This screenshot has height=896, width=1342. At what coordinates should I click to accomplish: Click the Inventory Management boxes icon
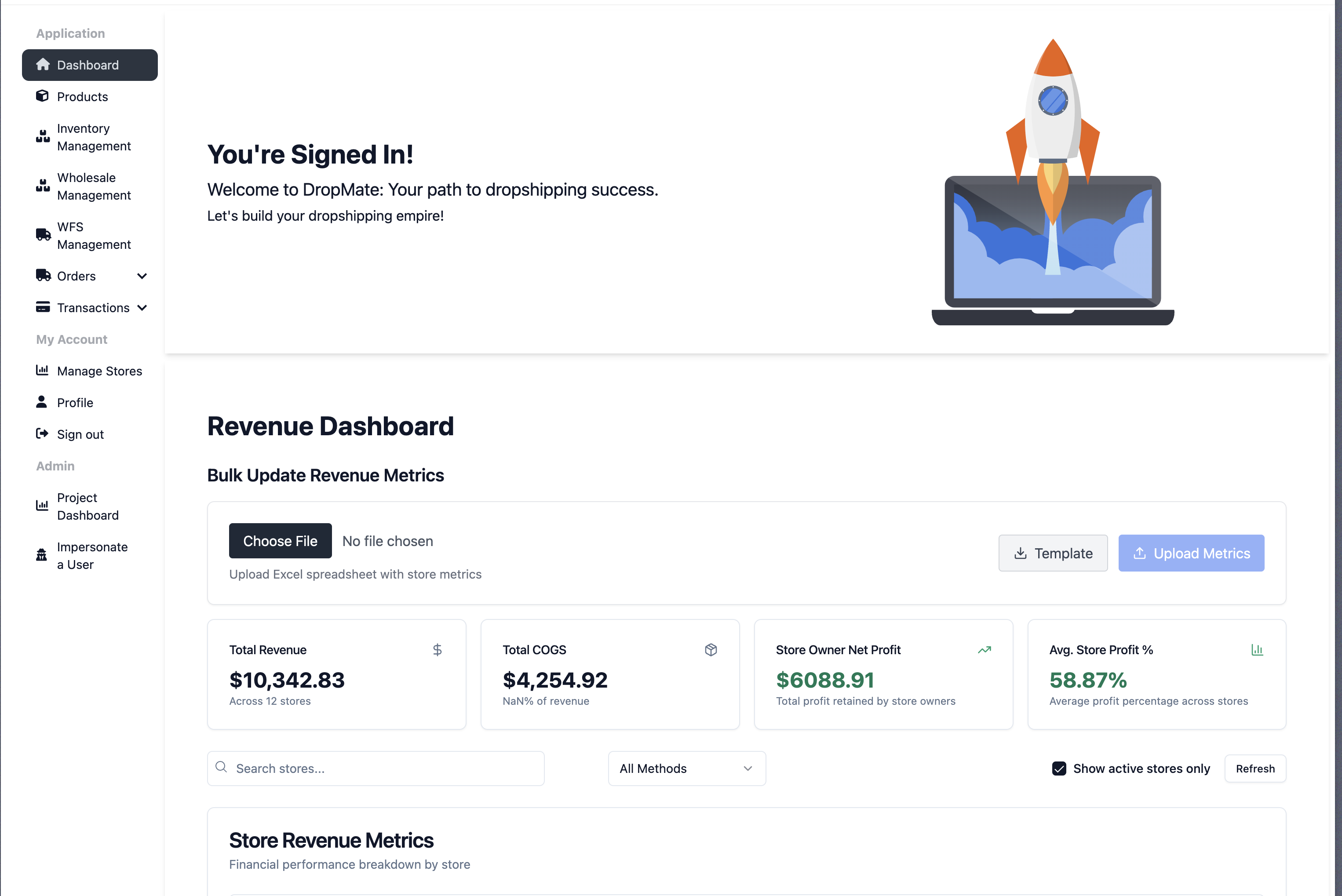coord(43,137)
